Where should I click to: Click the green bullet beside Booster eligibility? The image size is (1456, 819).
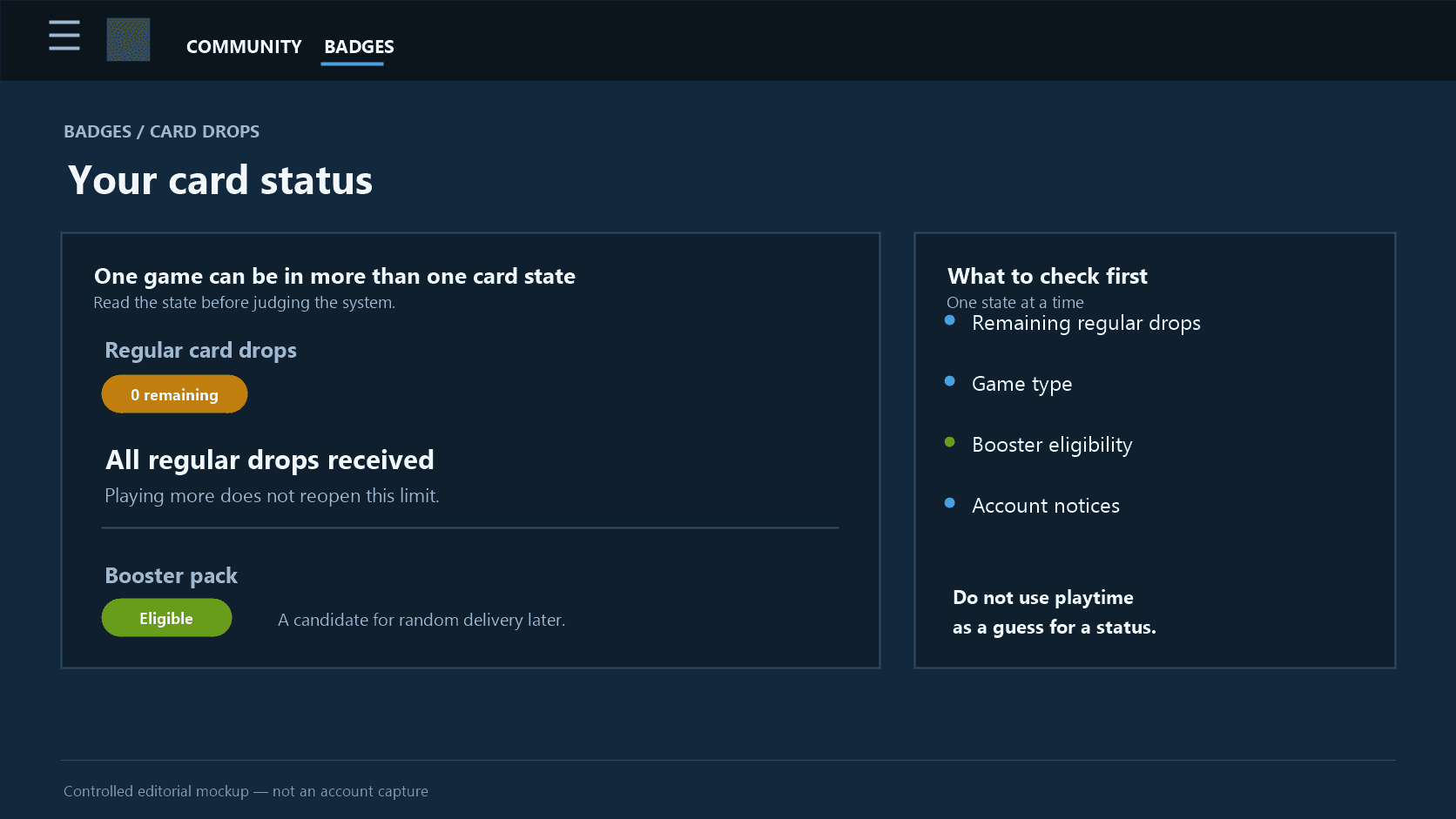(950, 442)
